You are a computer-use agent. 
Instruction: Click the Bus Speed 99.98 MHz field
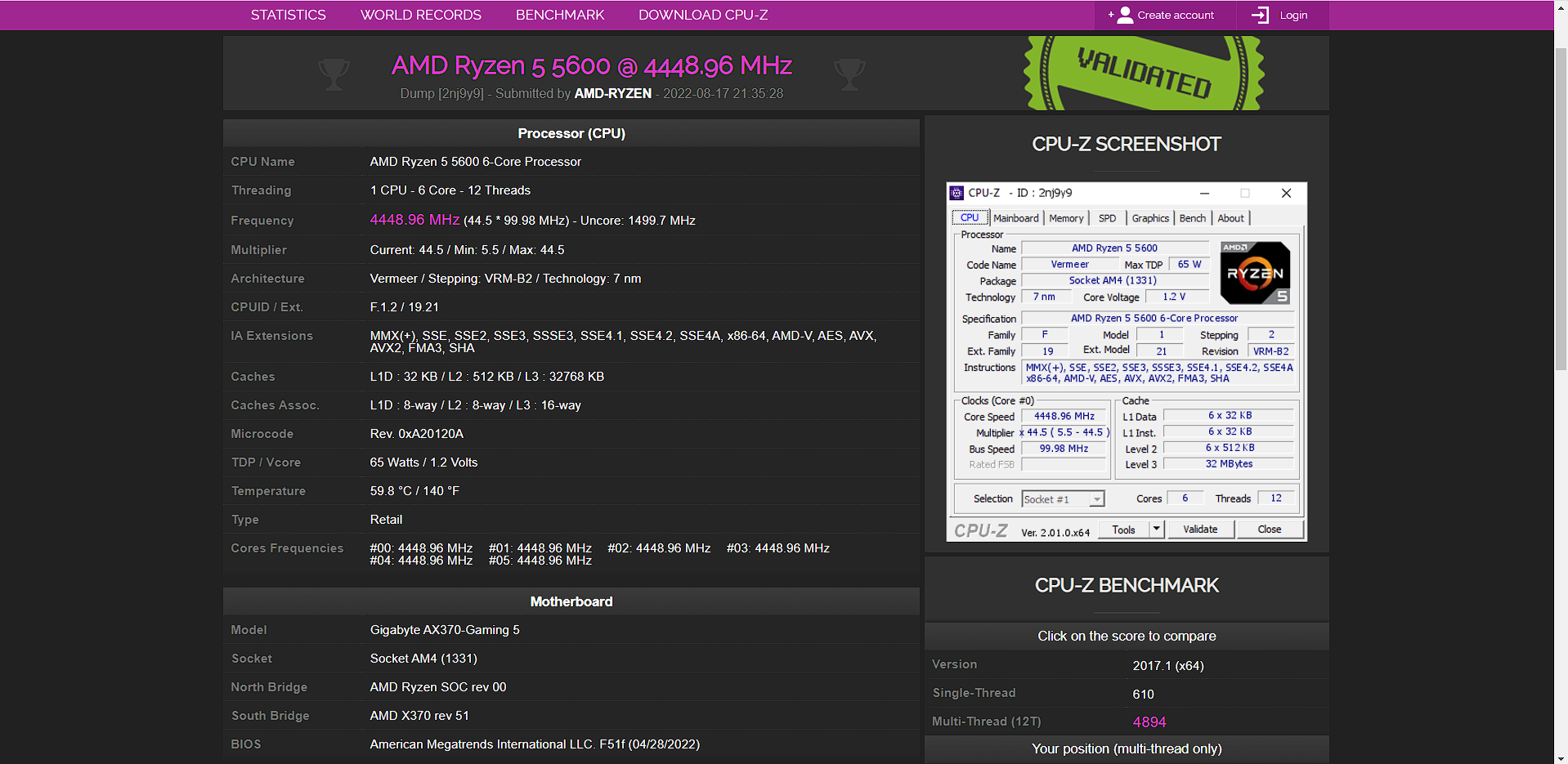[x=1064, y=449]
